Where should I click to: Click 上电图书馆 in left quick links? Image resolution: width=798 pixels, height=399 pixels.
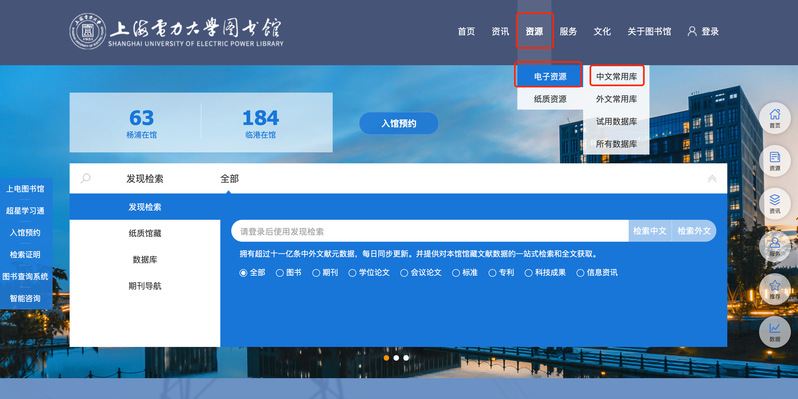click(x=25, y=189)
